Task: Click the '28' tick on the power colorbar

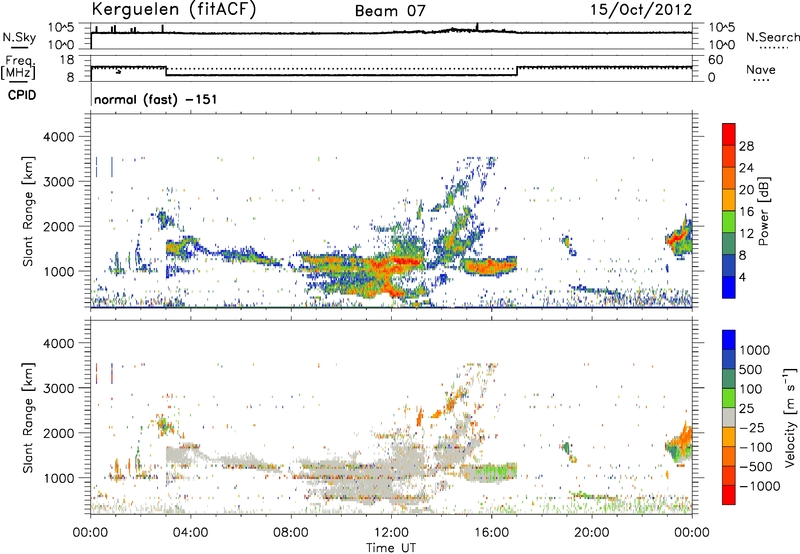Action: point(746,146)
